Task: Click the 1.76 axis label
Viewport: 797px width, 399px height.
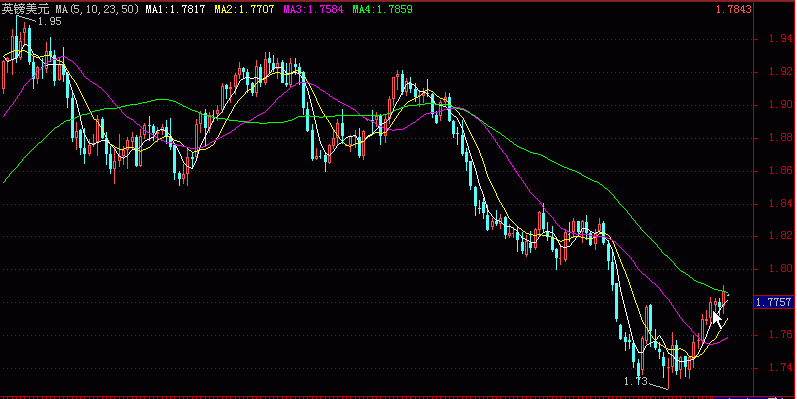Action: (780, 334)
